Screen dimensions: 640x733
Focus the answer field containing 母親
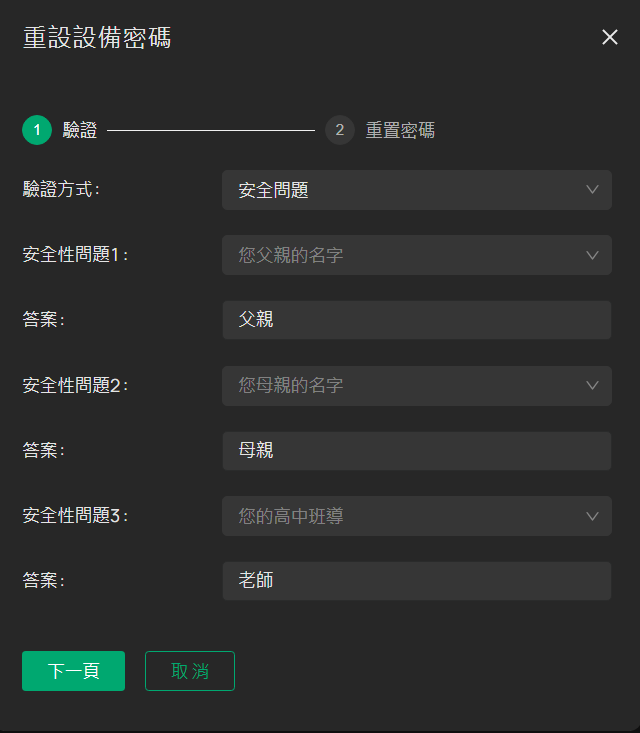coord(417,451)
